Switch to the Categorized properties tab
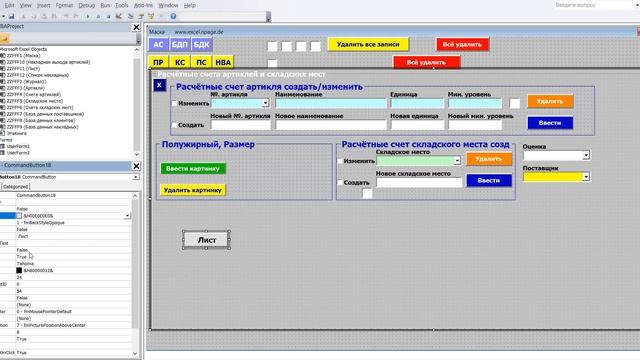This screenshot has height=360, width=640. [x=16, y=187]
